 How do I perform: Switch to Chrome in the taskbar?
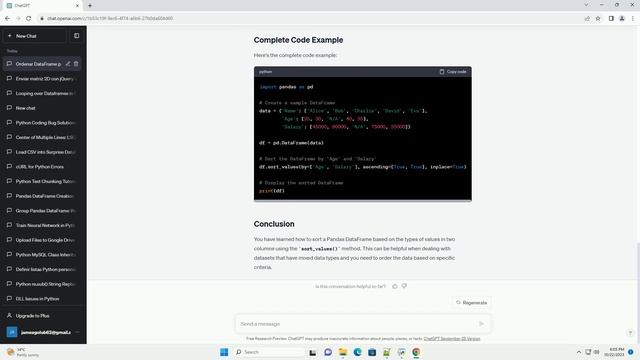coord(416,352)
